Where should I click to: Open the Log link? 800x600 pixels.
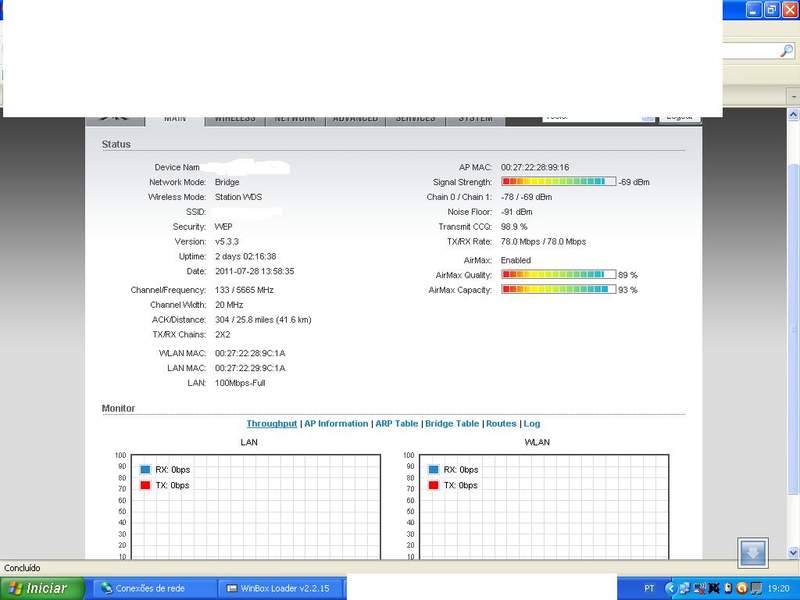(532, 423)
